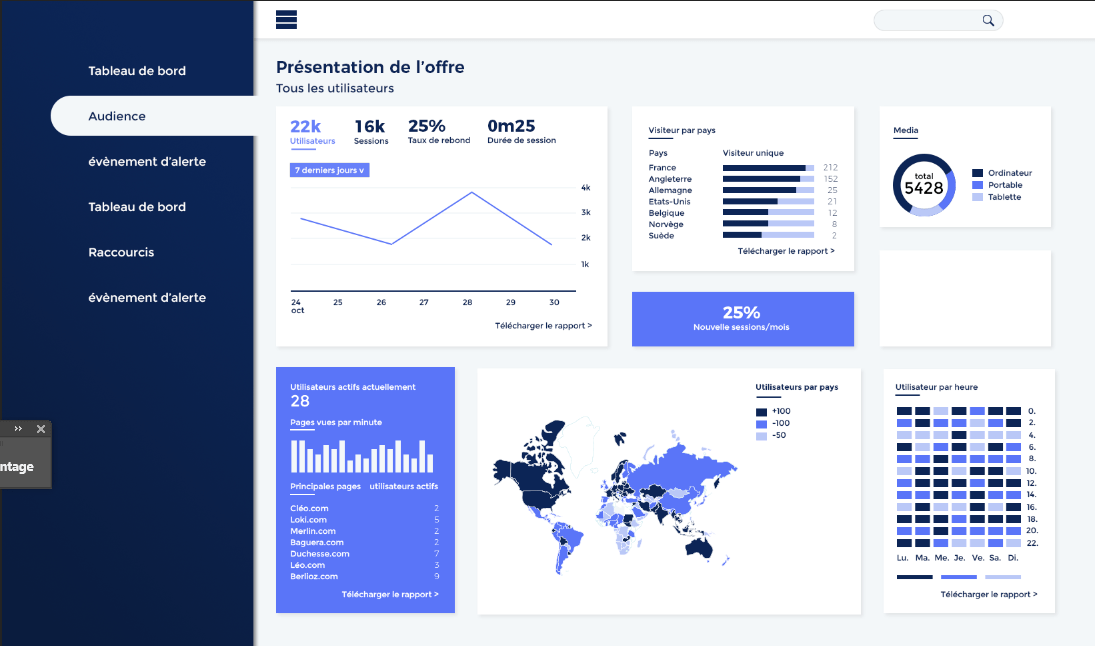The width and height of the screenshot is (1095, 646).
Task: Switch to the 16k Sessions metric
Action: [370, 131]
